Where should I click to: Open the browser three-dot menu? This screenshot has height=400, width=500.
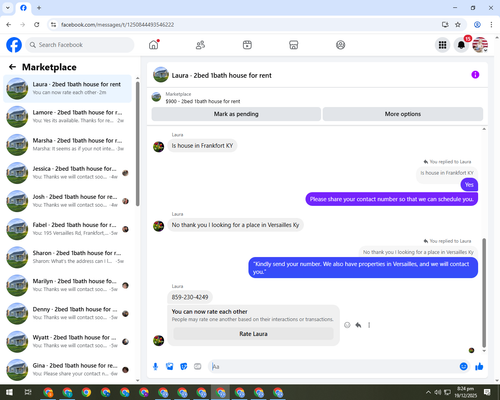[491, 24]
